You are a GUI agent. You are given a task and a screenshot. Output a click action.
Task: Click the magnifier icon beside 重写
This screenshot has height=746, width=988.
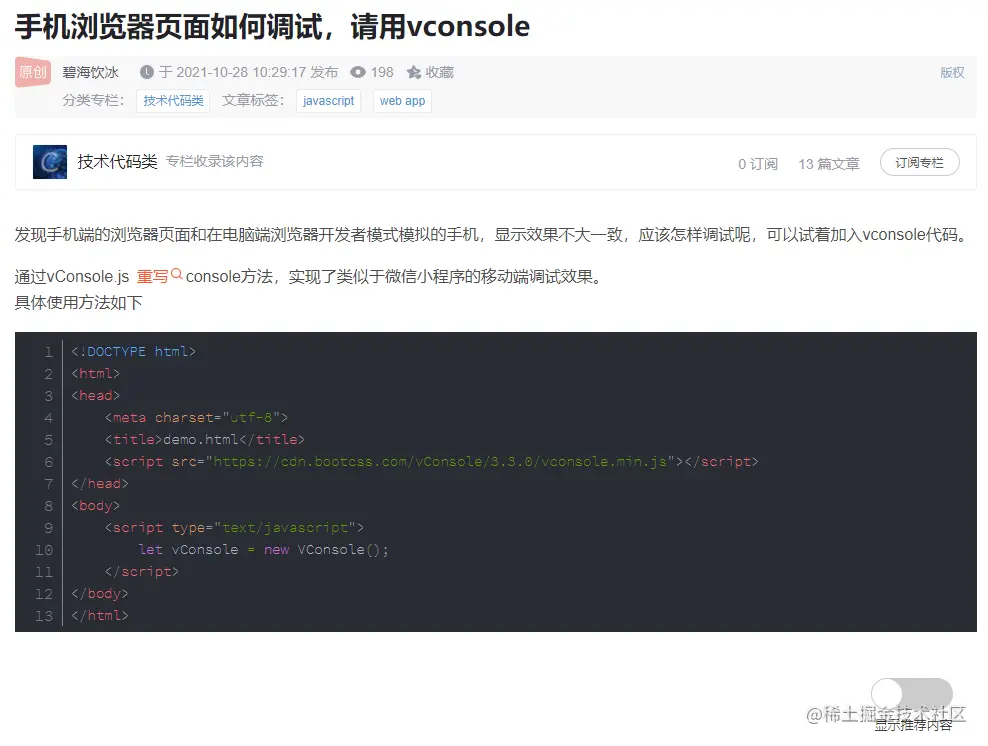(176, 274)
